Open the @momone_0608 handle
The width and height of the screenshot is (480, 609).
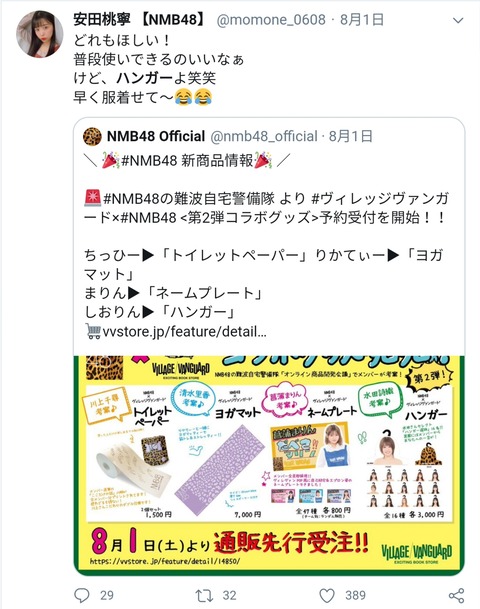click(271, 19)
